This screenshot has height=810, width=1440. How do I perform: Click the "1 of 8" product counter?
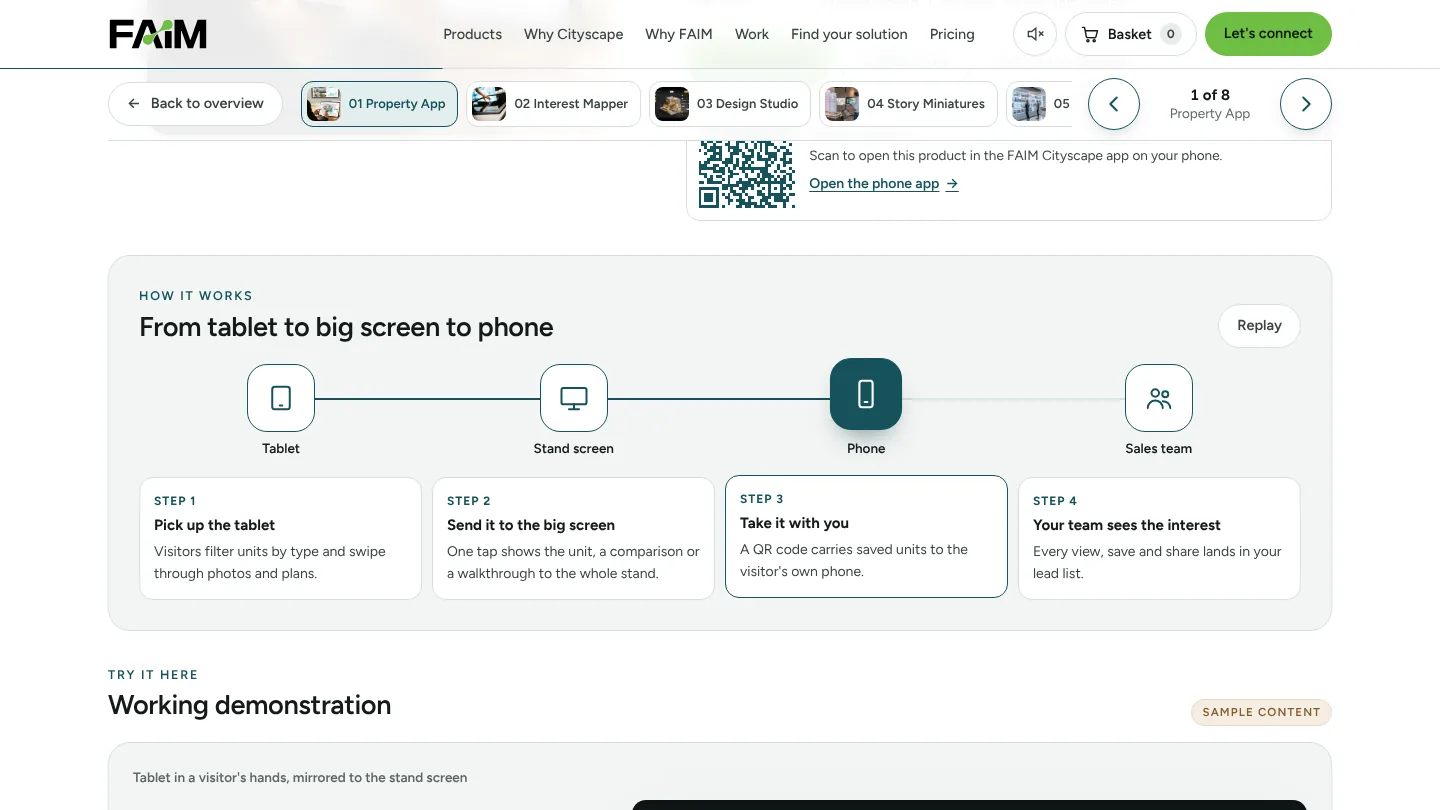[1210, 95]
